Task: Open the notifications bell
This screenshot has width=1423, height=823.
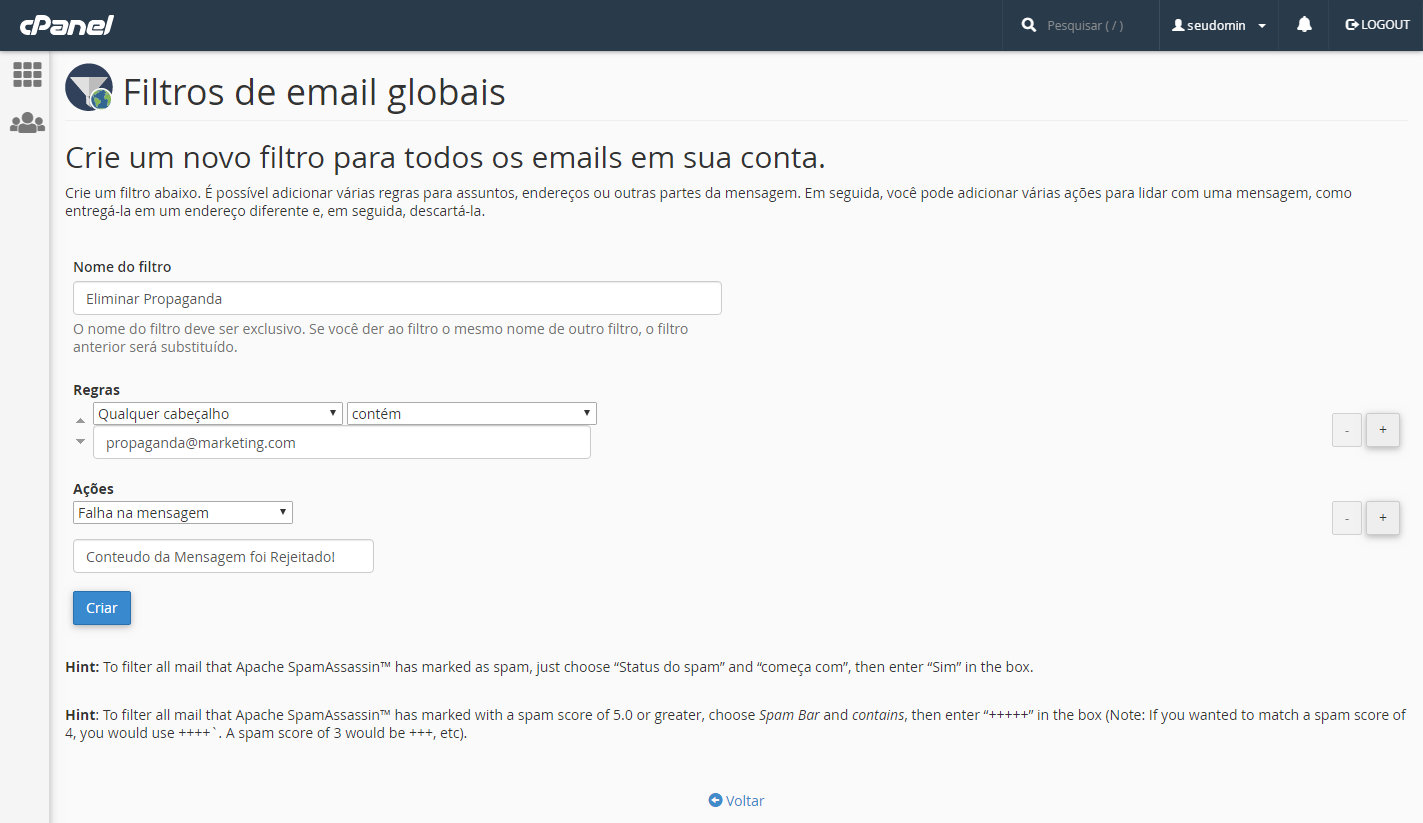Action: pyautogui.click(x=1304, y=25)
